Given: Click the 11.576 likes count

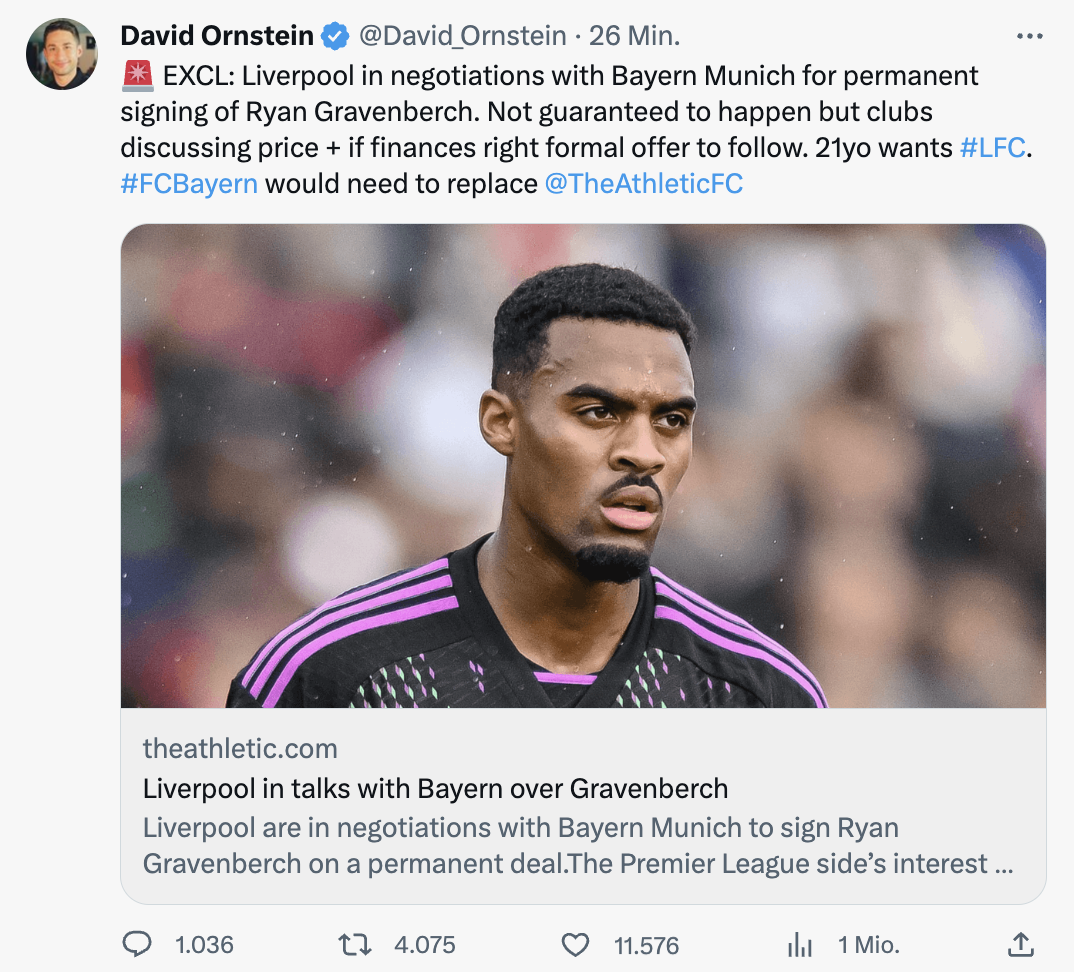Looking at the screenshot, I should click(646, 944).
